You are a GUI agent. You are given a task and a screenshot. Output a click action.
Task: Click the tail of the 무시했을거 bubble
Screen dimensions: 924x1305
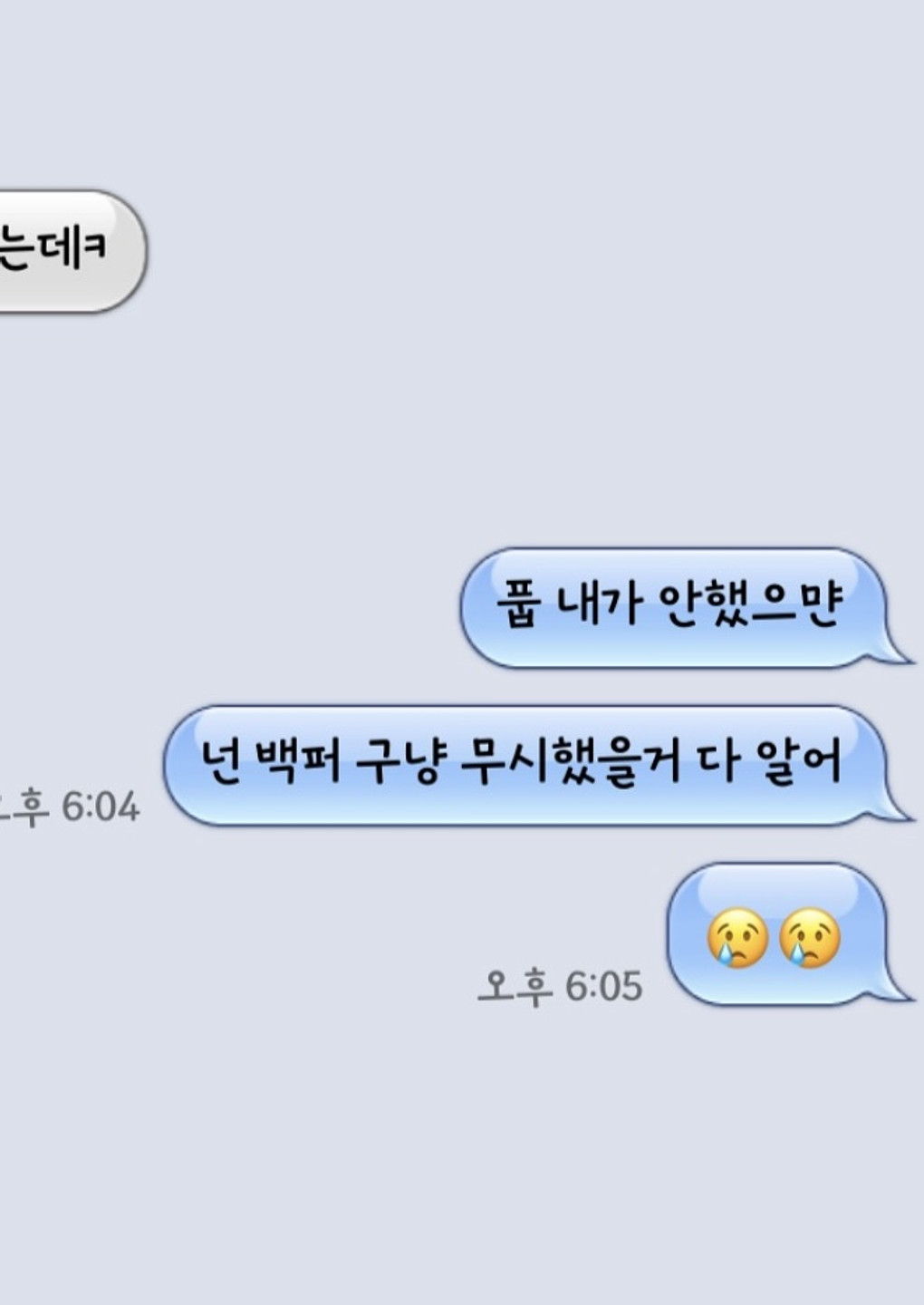(x=895, y=807)
